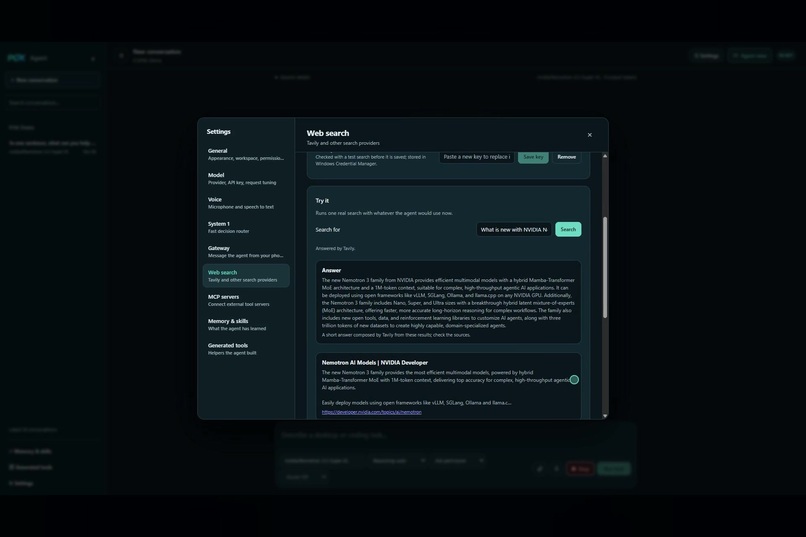Click the task description box in the background composer
Viewport: 806px width, 537px height.
click(455, 435)
